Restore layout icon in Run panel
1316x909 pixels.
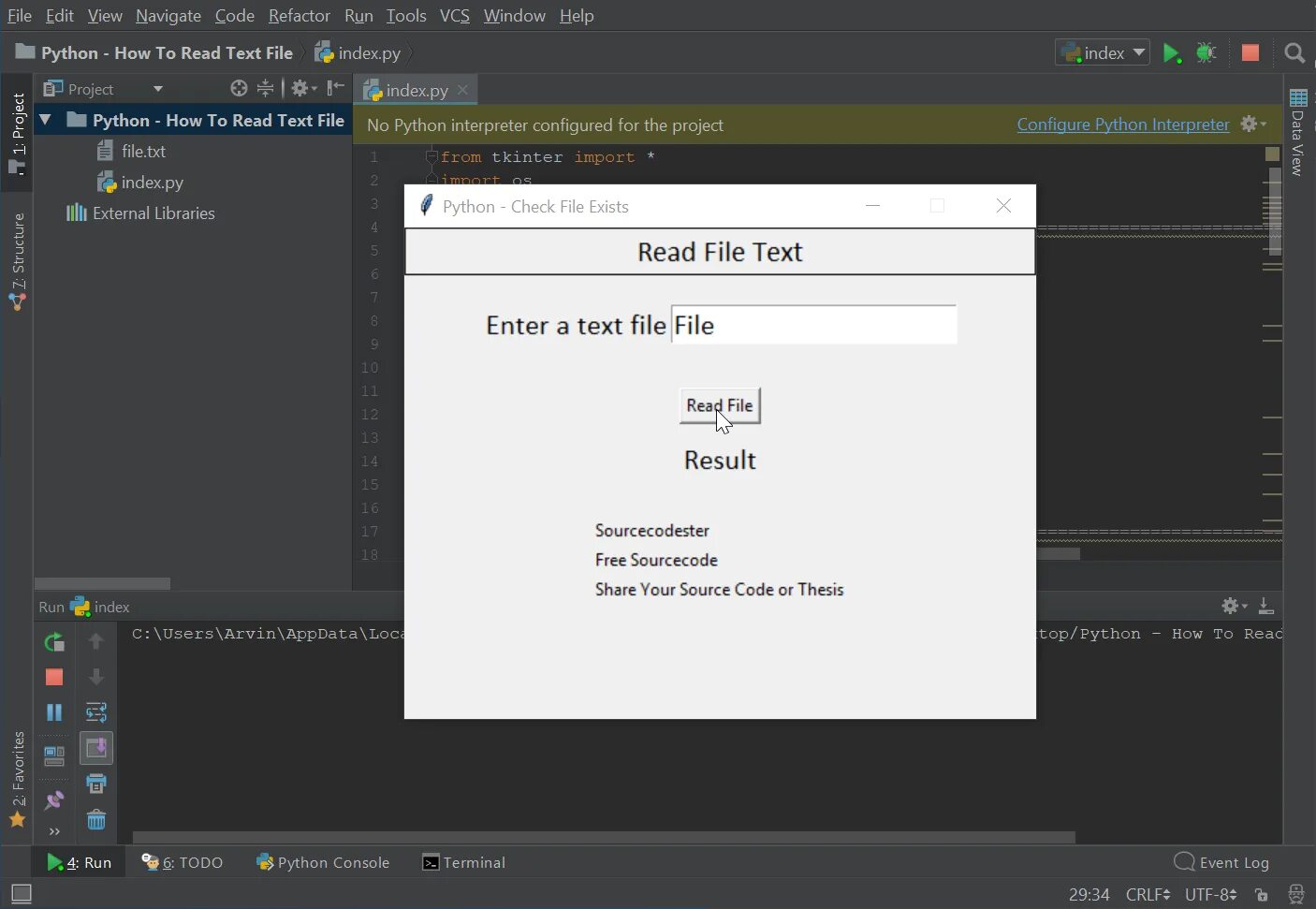coord(54,755)
